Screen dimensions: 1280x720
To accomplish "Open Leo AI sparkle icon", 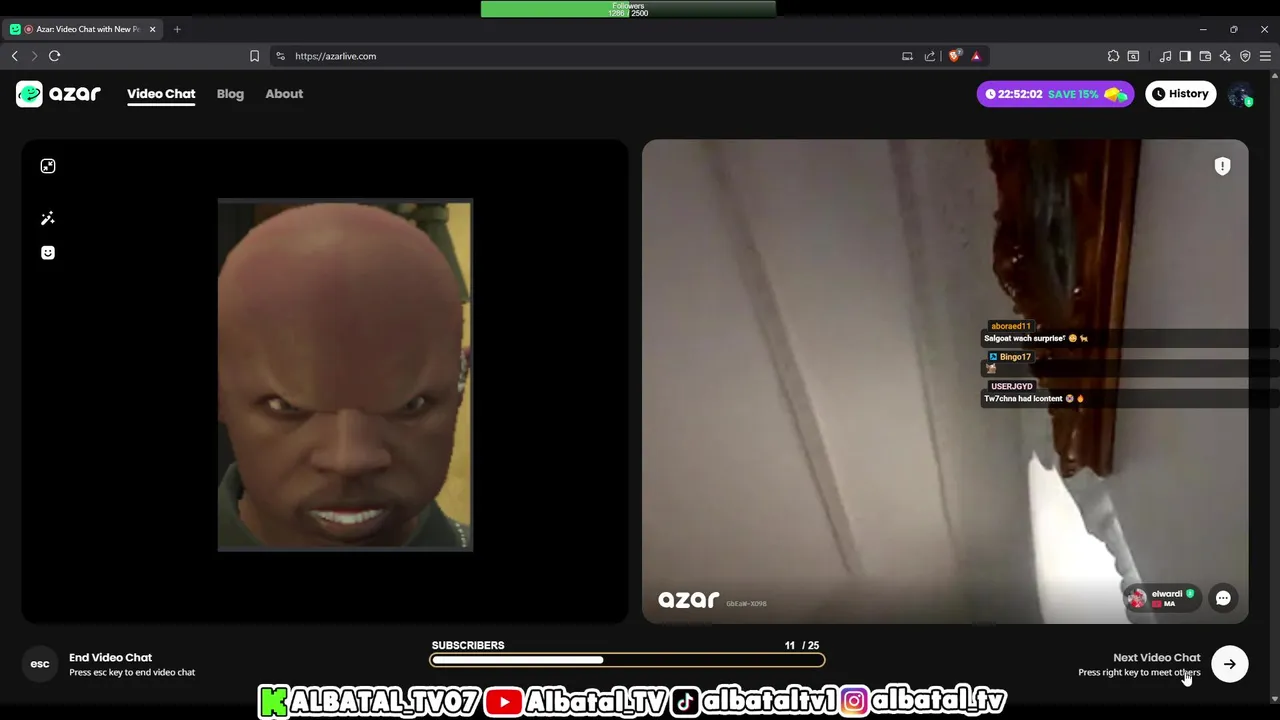I will tap(1225, 56).
